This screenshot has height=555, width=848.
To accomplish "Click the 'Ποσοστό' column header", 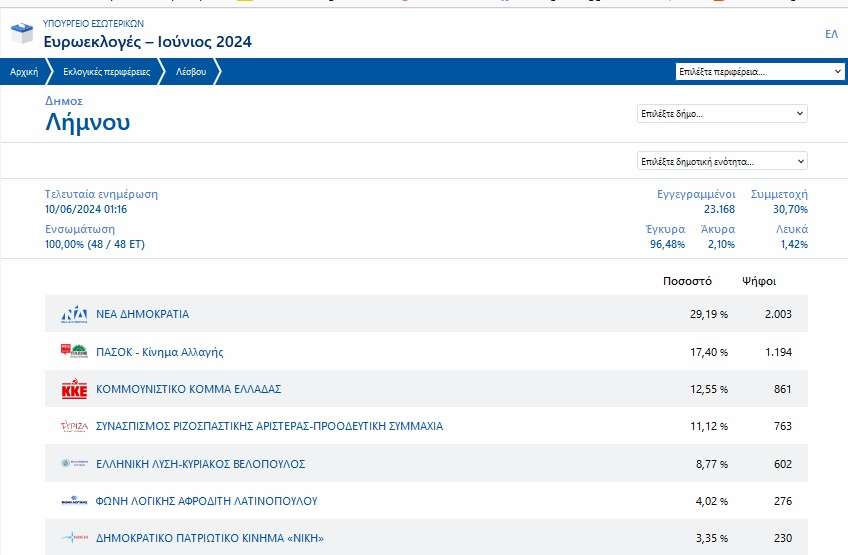I will click(687, 281).
